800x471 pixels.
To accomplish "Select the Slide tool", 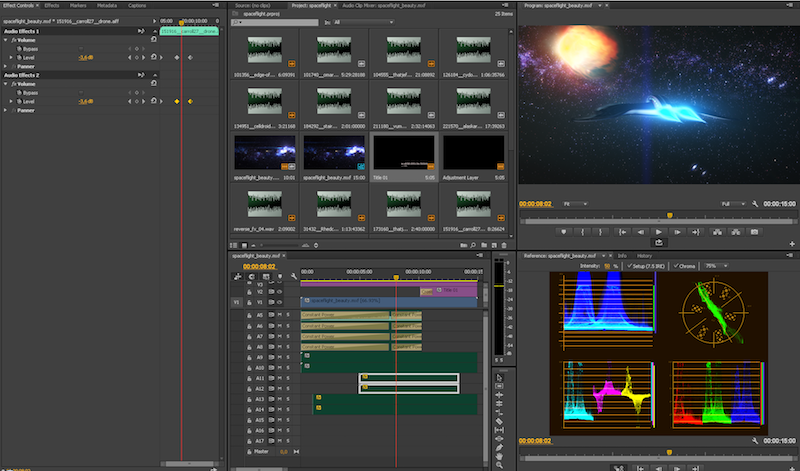I will (x=499, y=438).
